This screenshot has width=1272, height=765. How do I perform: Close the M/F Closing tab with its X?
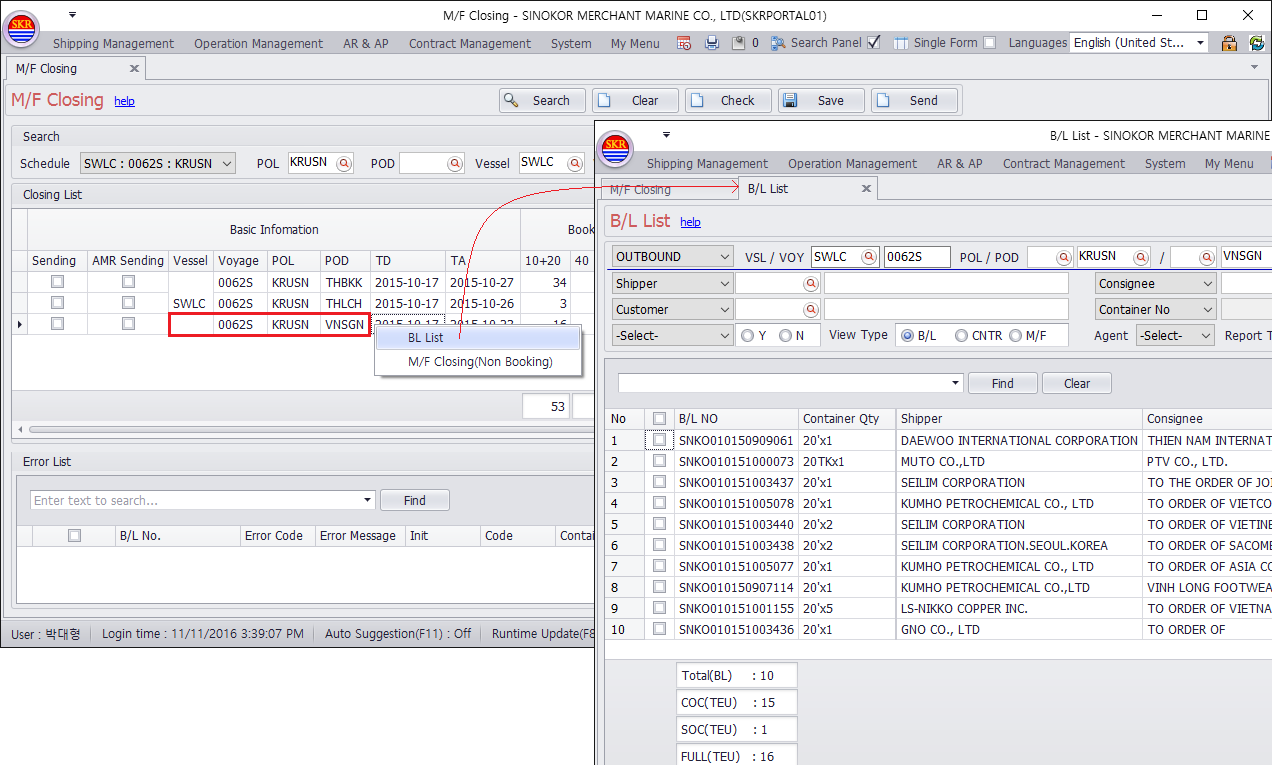tap(134, 69)
